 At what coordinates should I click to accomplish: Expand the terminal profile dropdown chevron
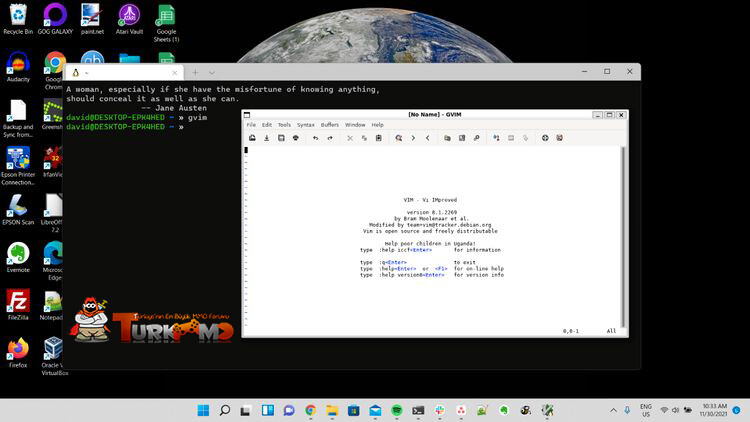click(x=212, y=73)
